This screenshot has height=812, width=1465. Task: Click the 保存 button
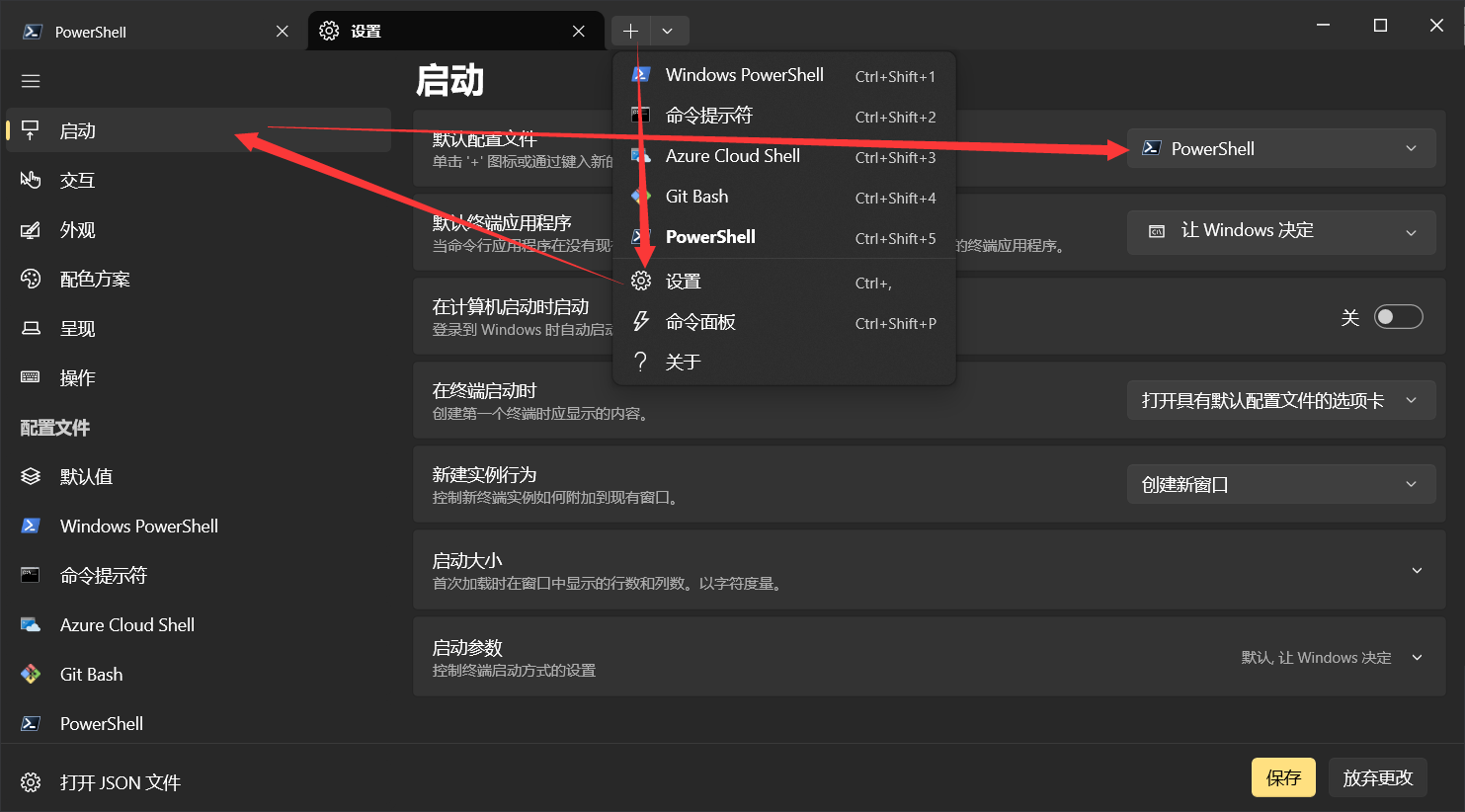1283,777
